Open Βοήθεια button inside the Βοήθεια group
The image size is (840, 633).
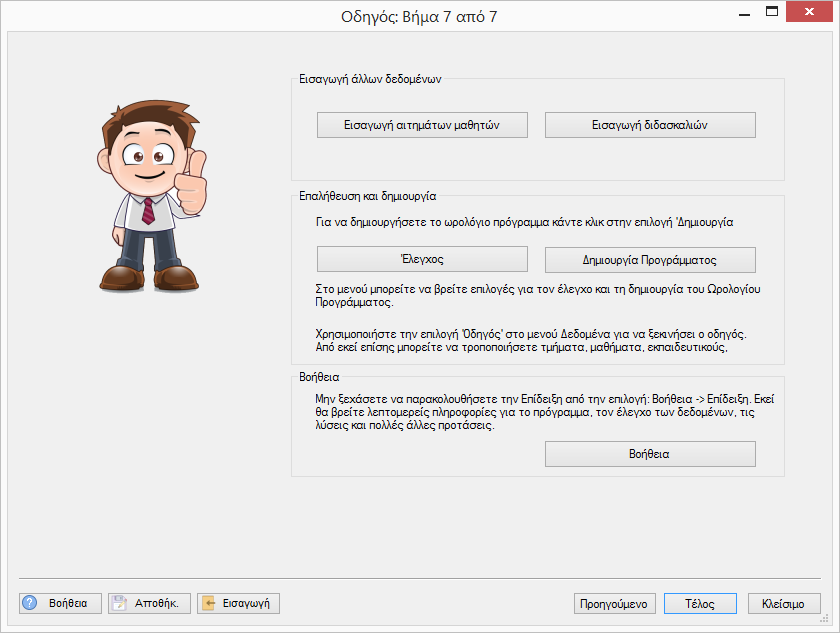pyautogui.click(x=650, y=454)
